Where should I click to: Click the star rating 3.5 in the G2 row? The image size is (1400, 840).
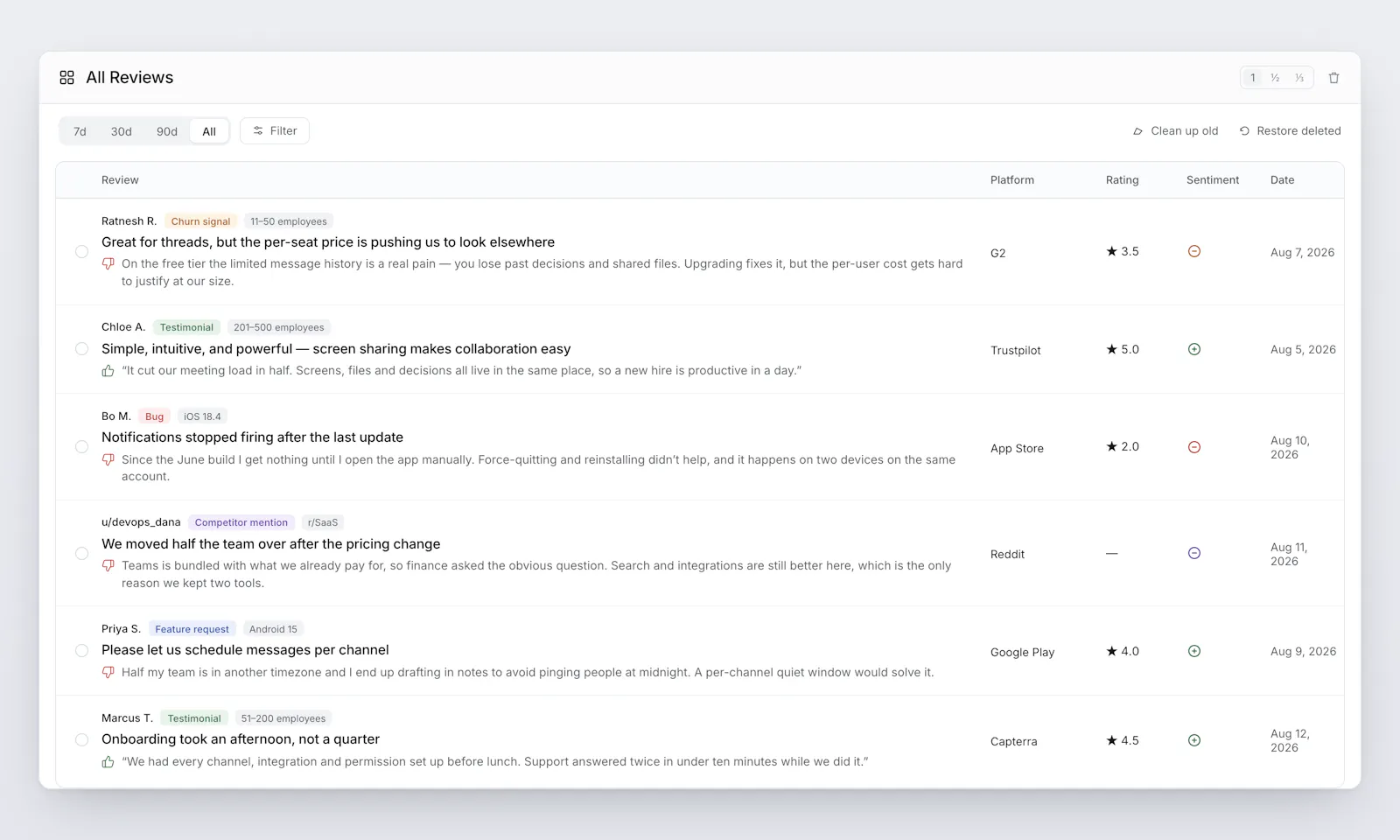pos(1123,251)
